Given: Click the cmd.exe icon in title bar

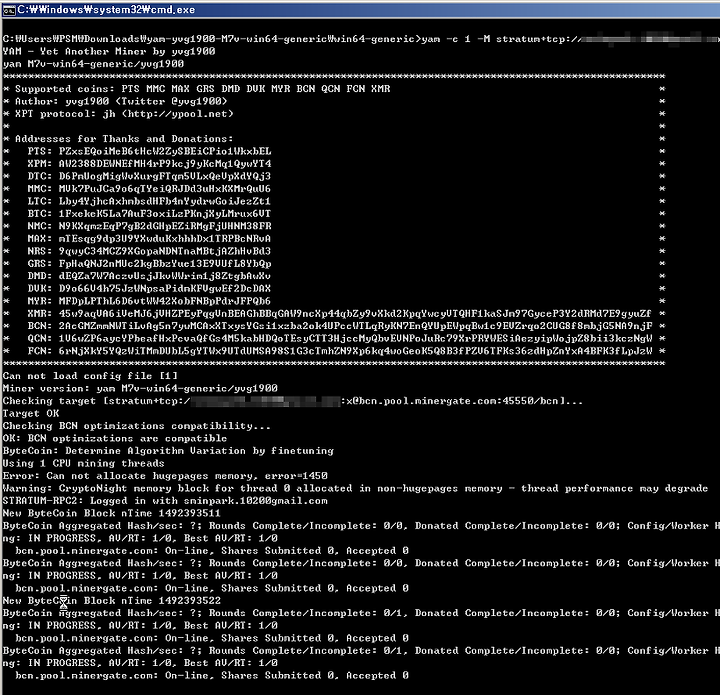Looking at the screenshot, I should (9, 10).
